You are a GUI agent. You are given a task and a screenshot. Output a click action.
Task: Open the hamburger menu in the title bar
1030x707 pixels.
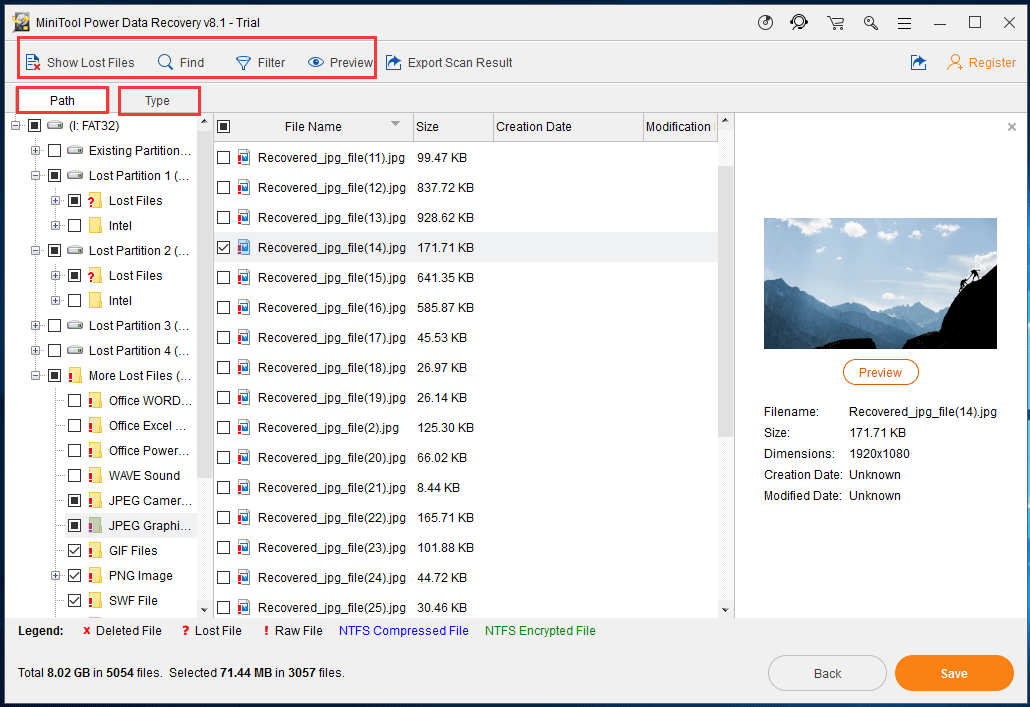pyautogui.click(x=905, y=22)
